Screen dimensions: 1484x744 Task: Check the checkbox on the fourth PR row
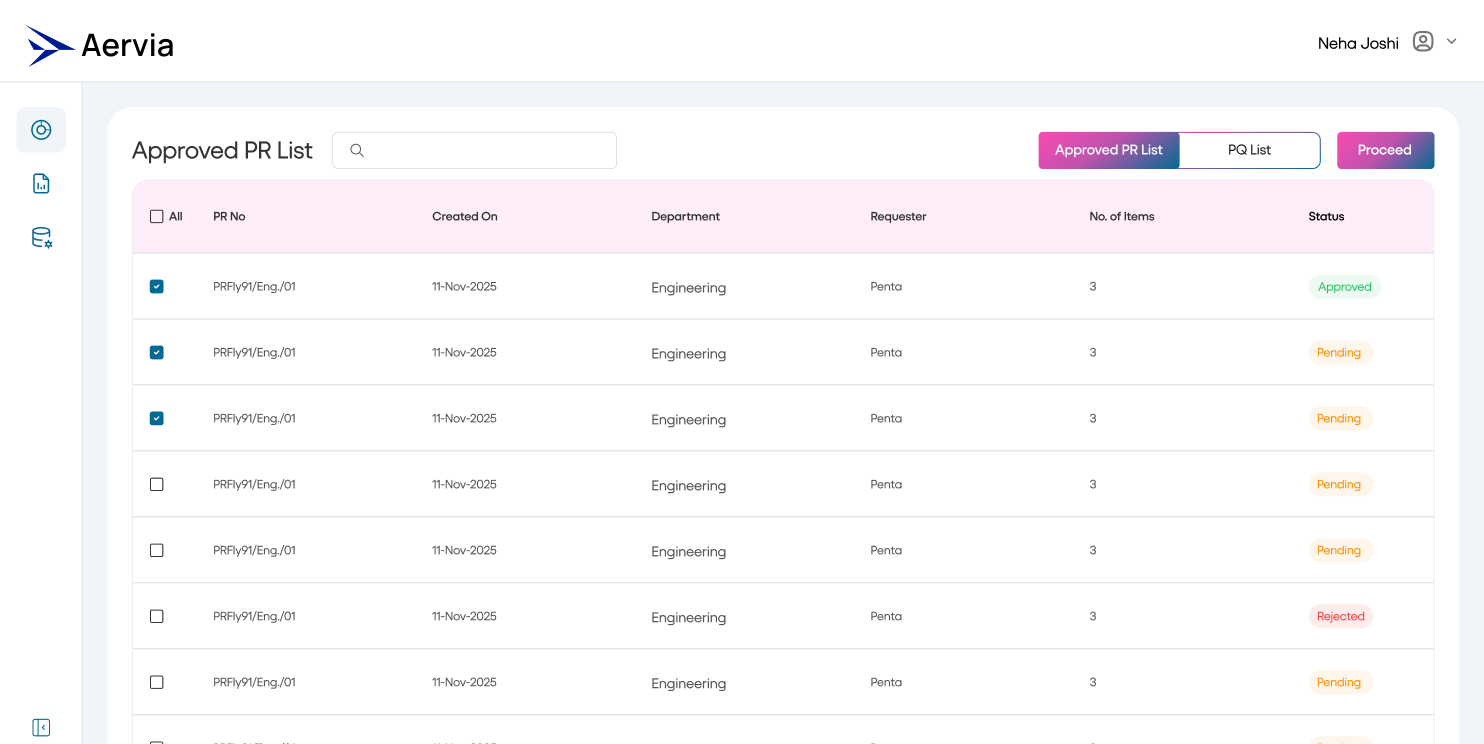pos(156,484)
